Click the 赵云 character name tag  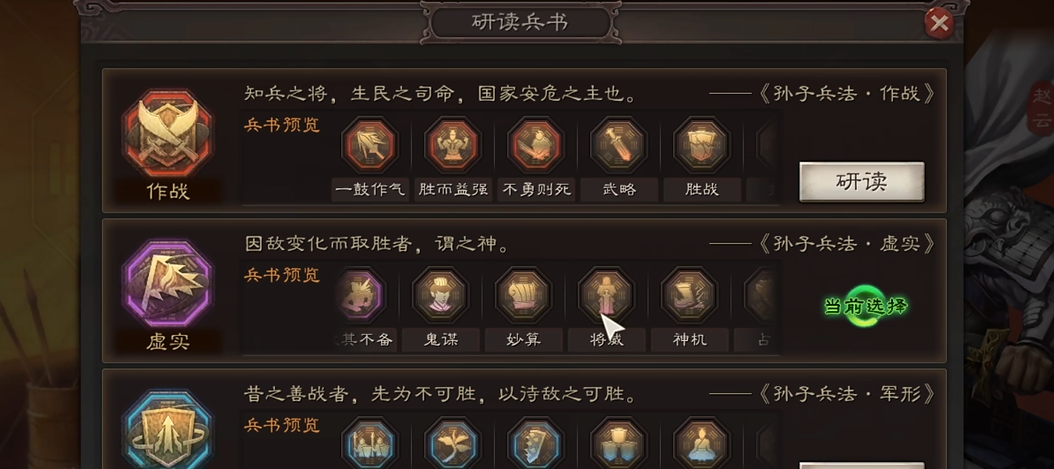(1041, 112)
